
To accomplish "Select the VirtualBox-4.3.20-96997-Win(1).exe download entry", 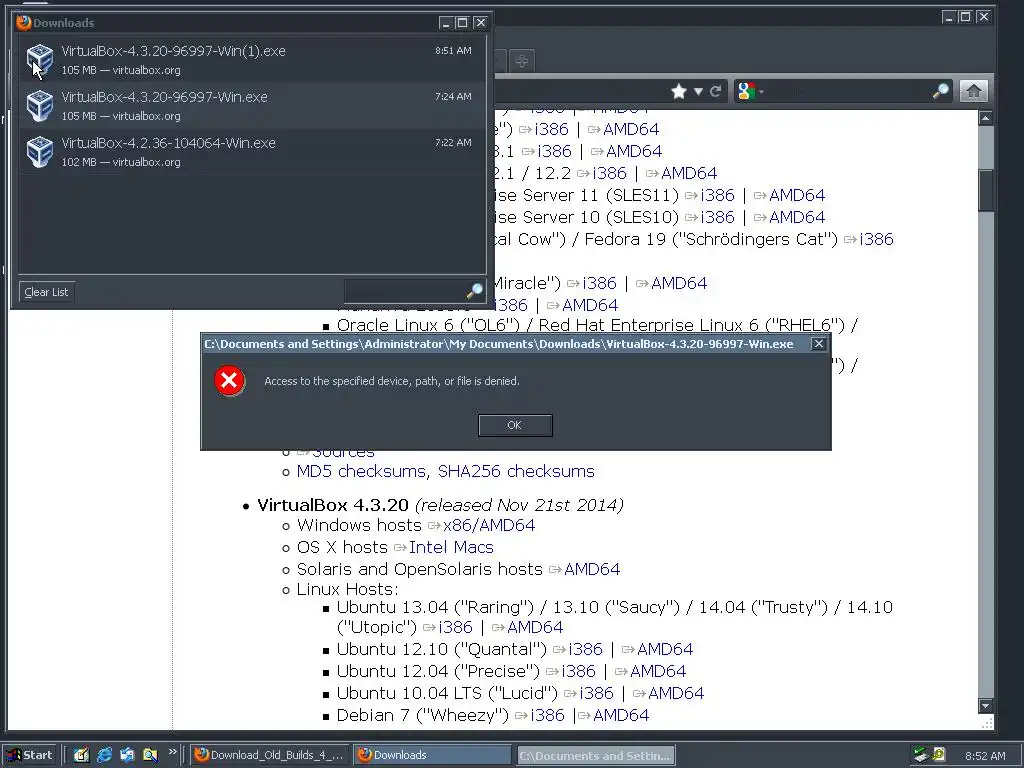I will point(252,59).
